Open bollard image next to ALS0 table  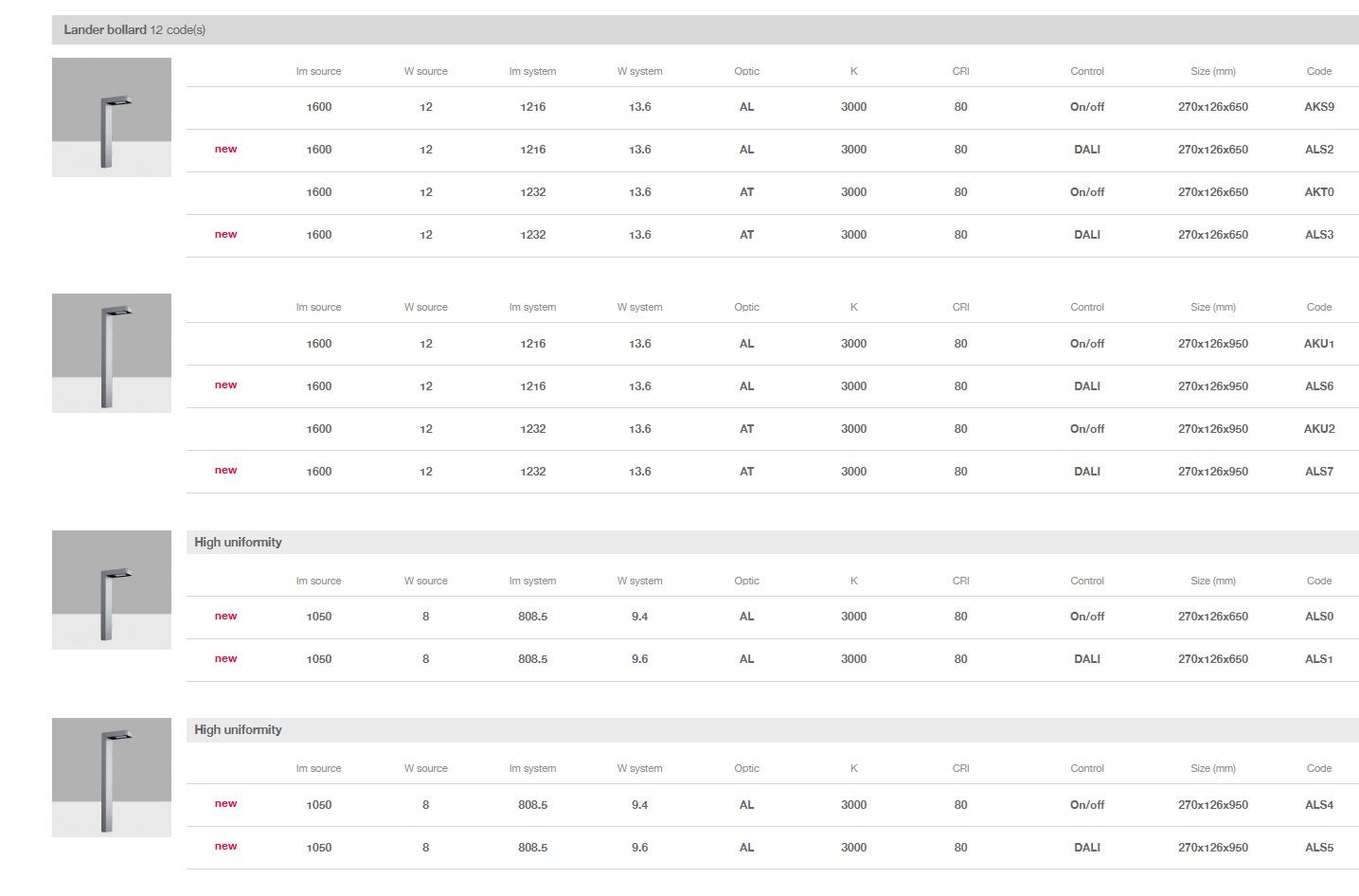coord(112,590)
